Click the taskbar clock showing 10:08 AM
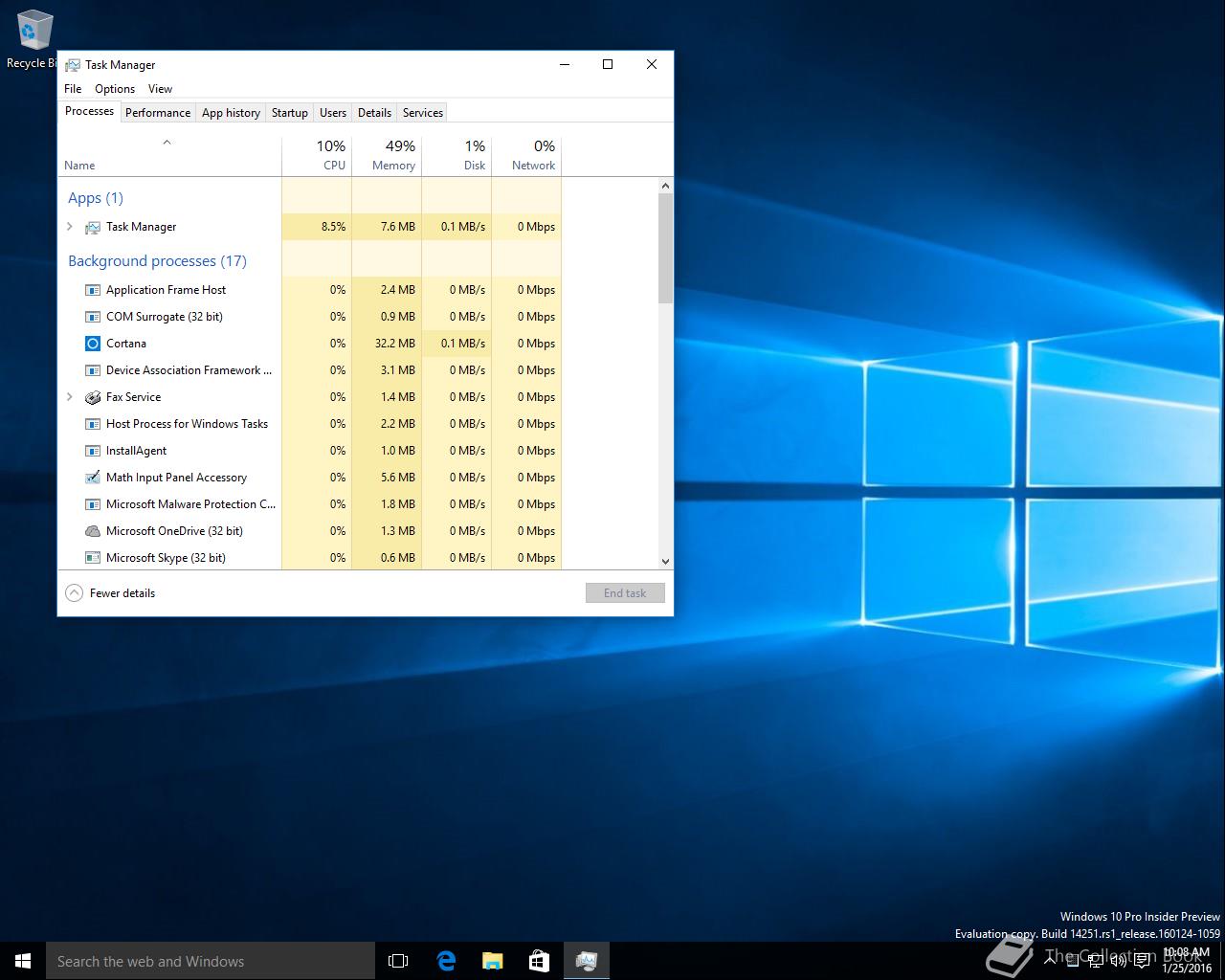This screenshot has width=1225, height=980. click(1187, 961)
